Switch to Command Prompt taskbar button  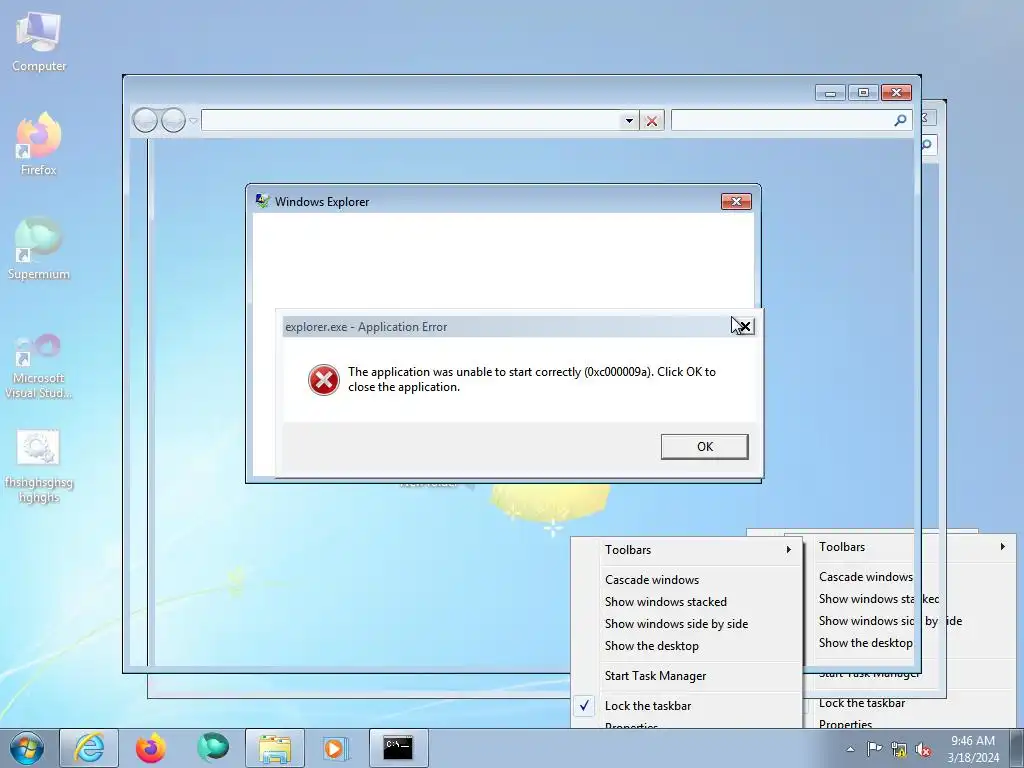[x=398, y=748]
